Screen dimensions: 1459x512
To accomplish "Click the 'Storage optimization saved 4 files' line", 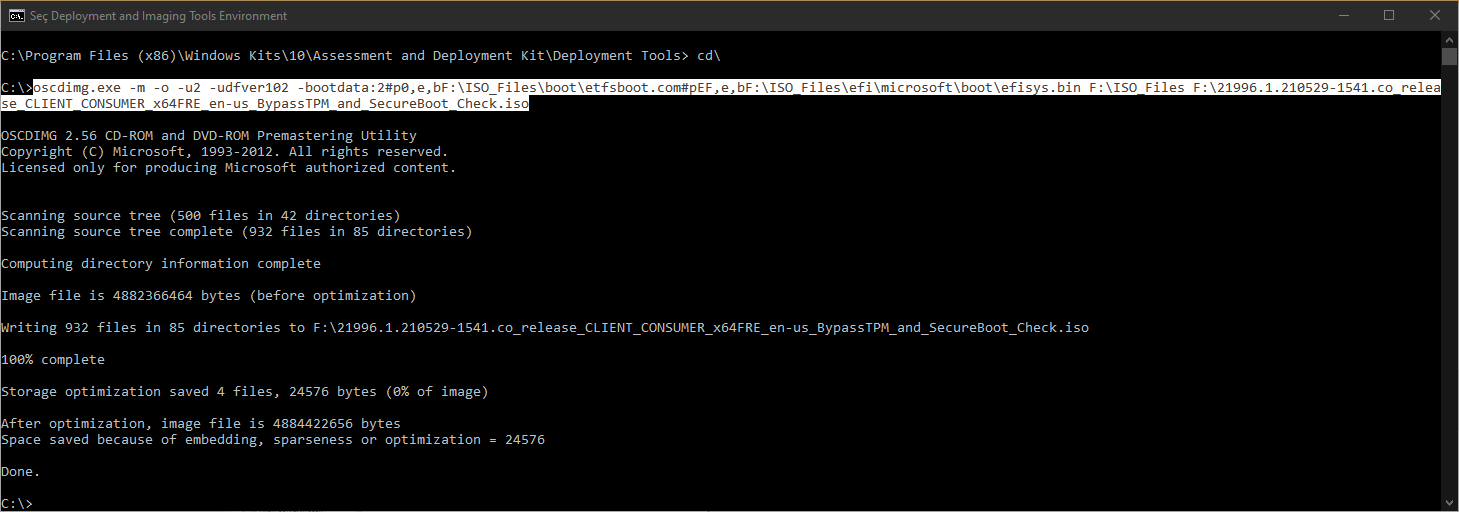I will click(x=245, y=391).
